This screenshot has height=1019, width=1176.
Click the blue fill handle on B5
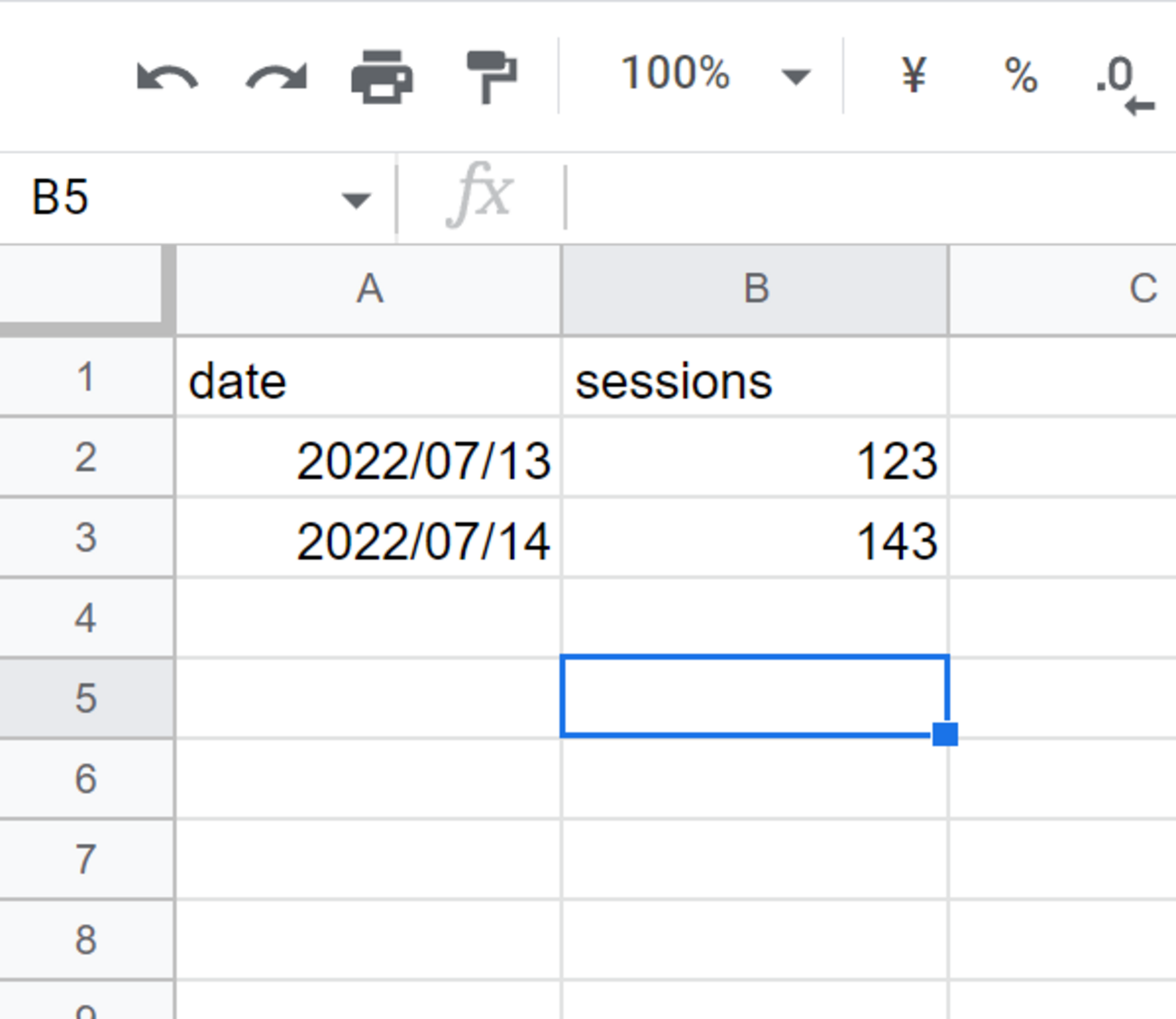click(945, 734)
